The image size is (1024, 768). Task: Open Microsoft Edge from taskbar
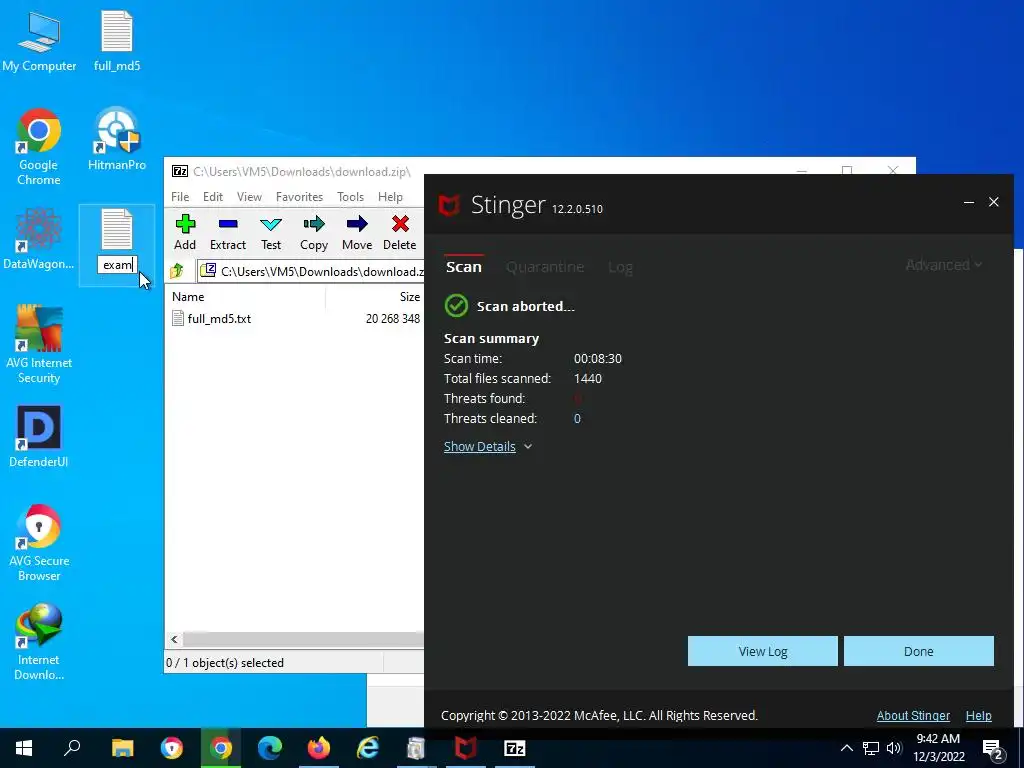270,748
